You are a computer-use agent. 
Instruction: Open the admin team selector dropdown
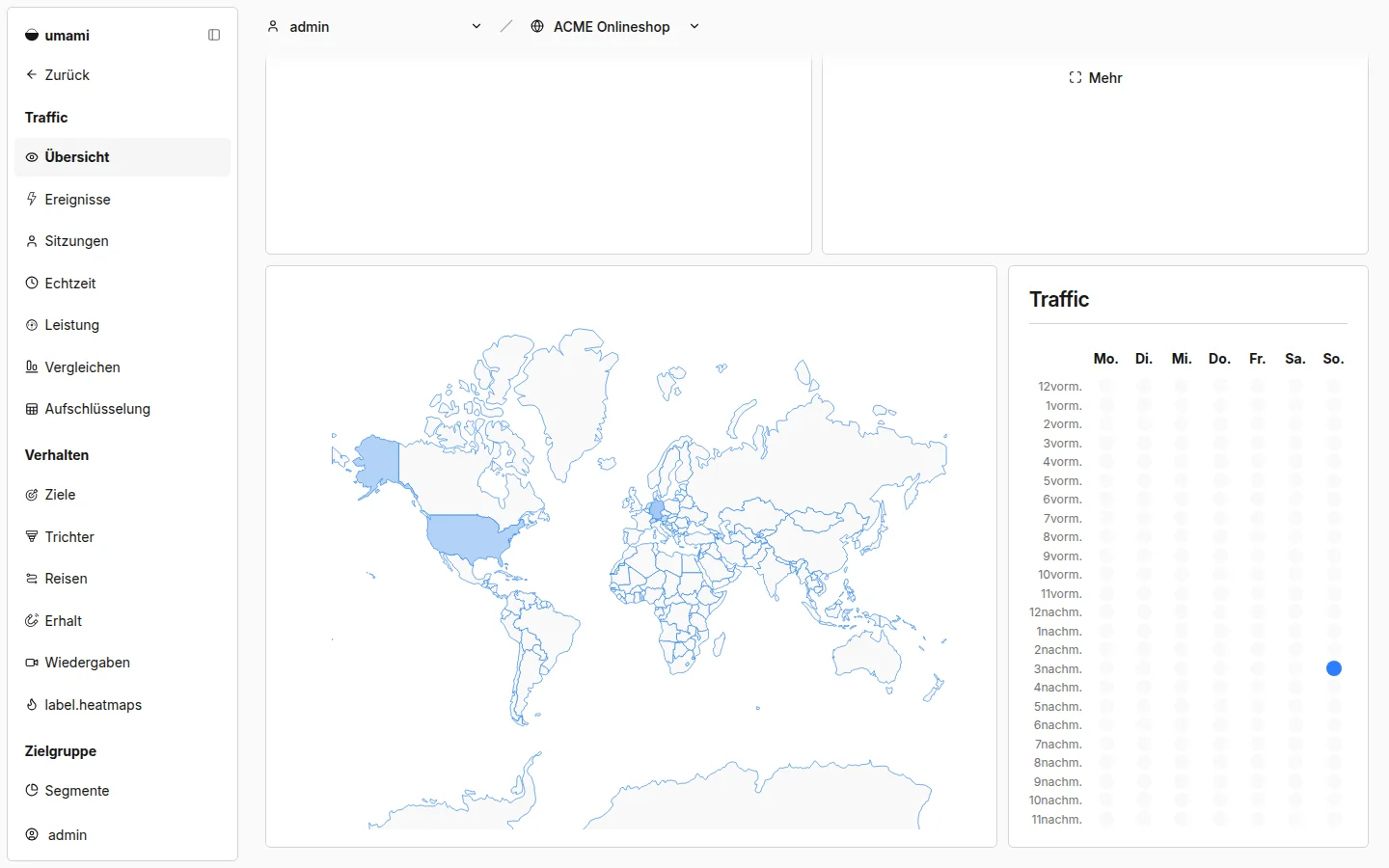coord(374,27)
